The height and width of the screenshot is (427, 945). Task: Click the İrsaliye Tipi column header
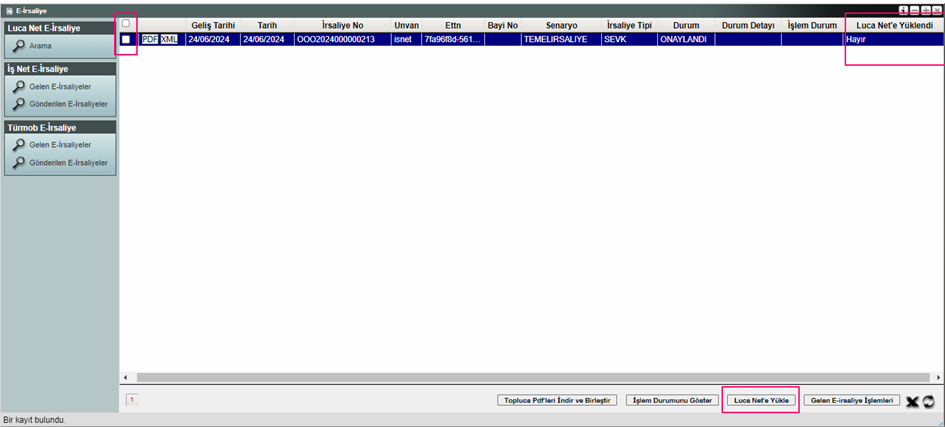point(629,26)
